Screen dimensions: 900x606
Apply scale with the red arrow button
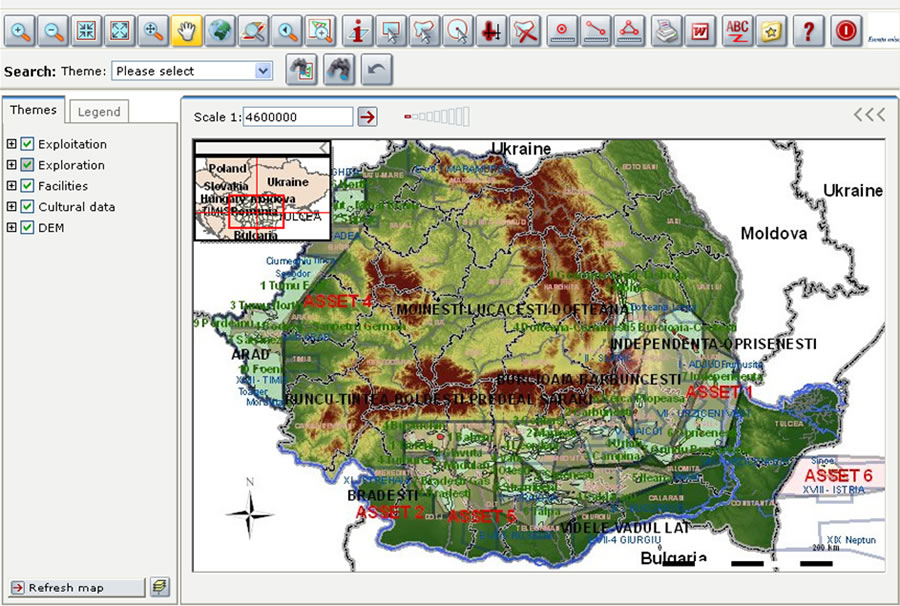coord(367,117)
